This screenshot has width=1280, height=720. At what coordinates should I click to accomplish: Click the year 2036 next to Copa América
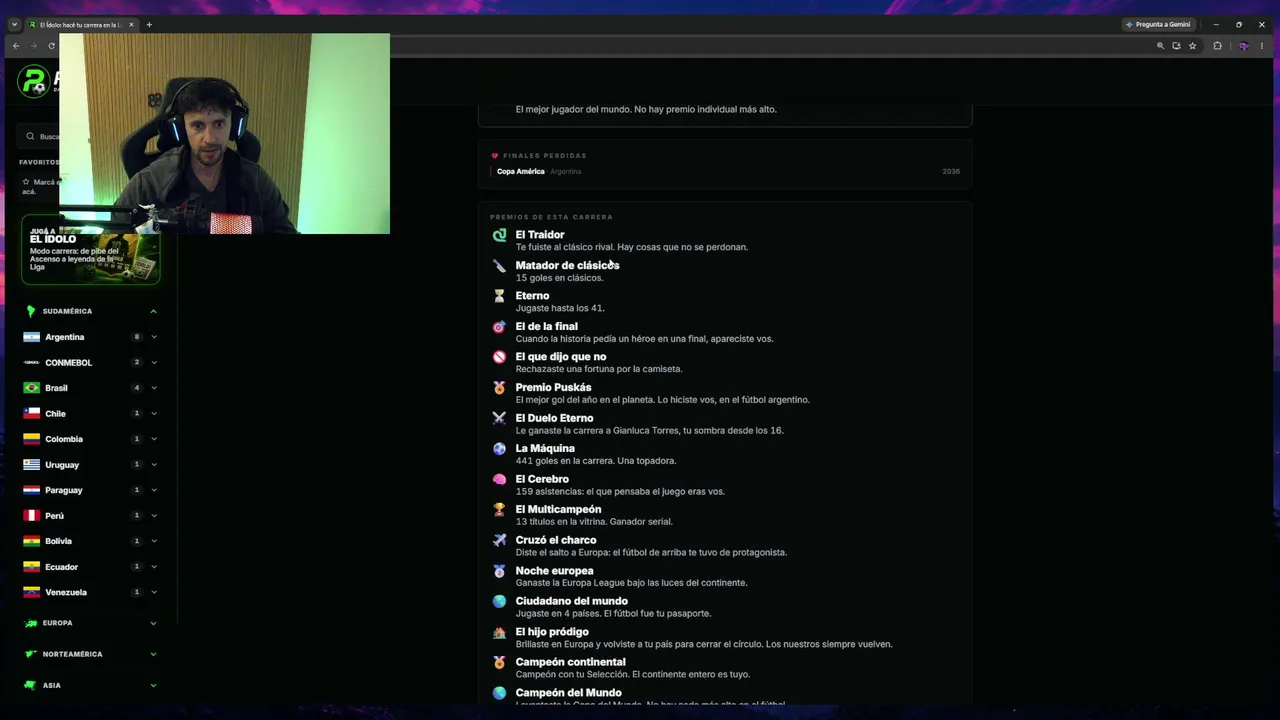951,171
